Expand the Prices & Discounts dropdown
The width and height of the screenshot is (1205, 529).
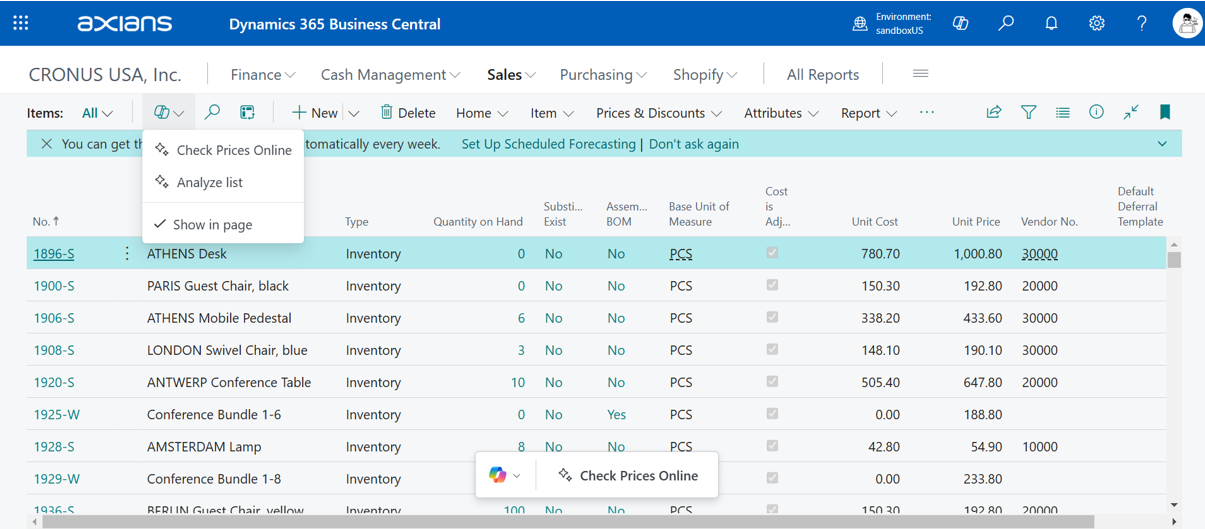coord(660,113)
